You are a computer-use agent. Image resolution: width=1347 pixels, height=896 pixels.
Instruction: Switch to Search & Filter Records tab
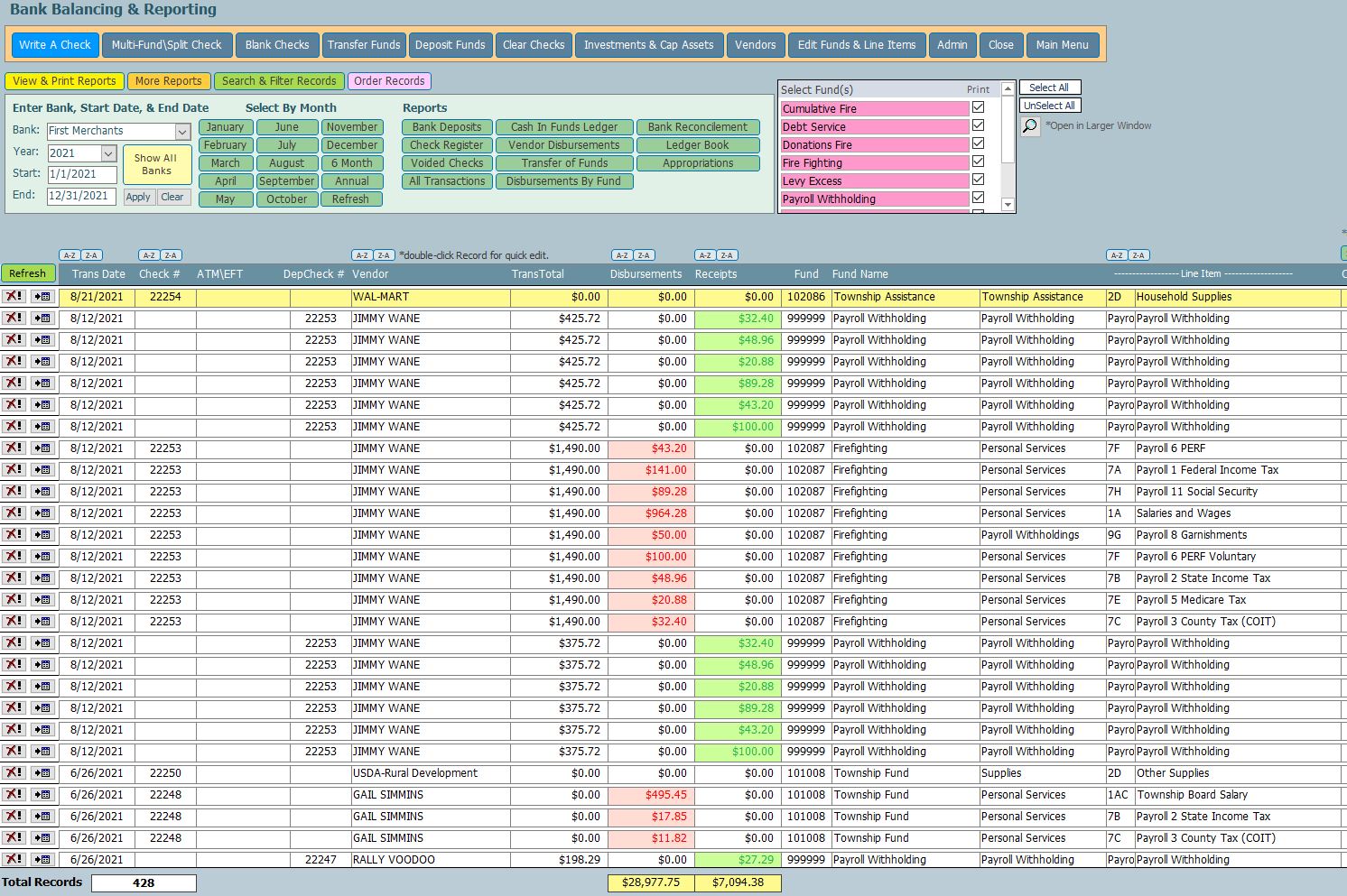coord(279,81)
